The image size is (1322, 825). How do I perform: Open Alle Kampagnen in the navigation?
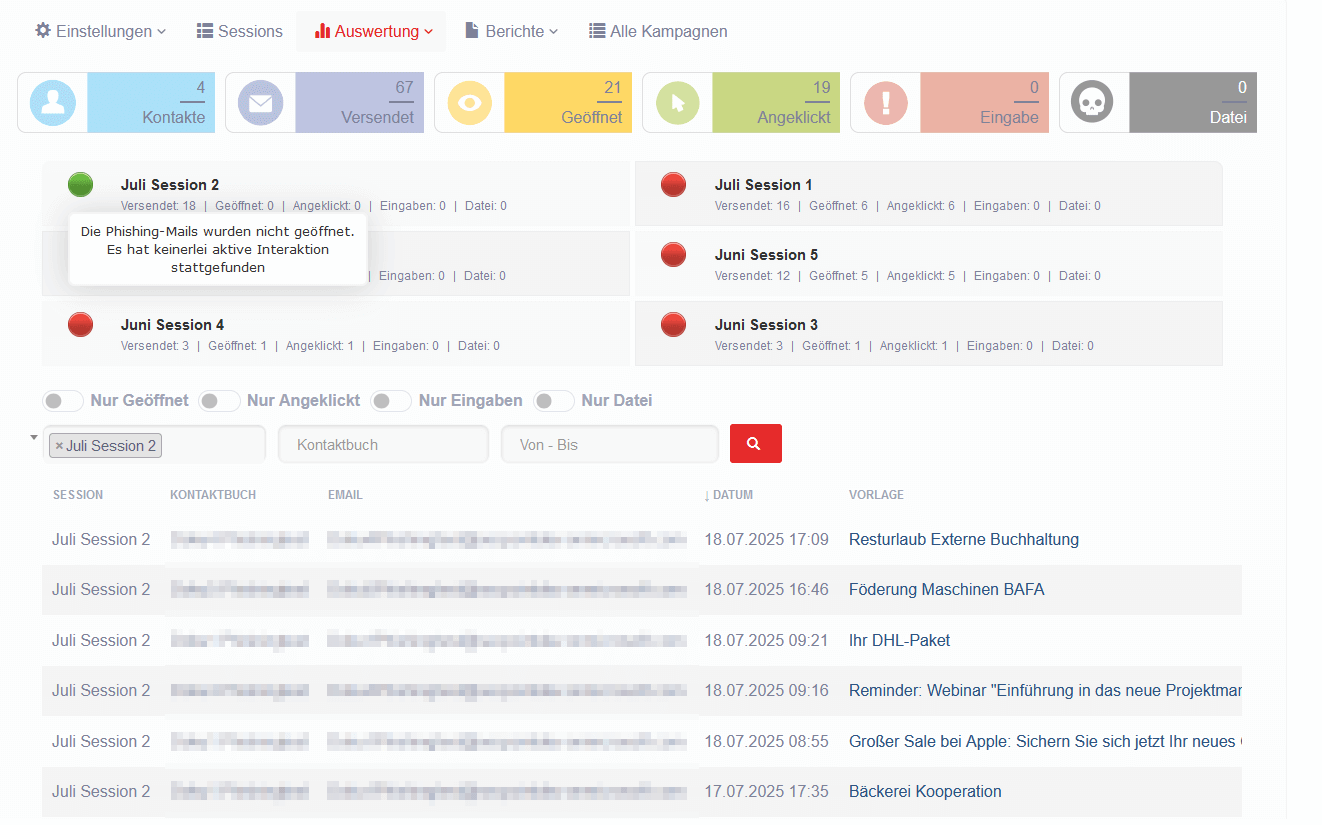658,31
